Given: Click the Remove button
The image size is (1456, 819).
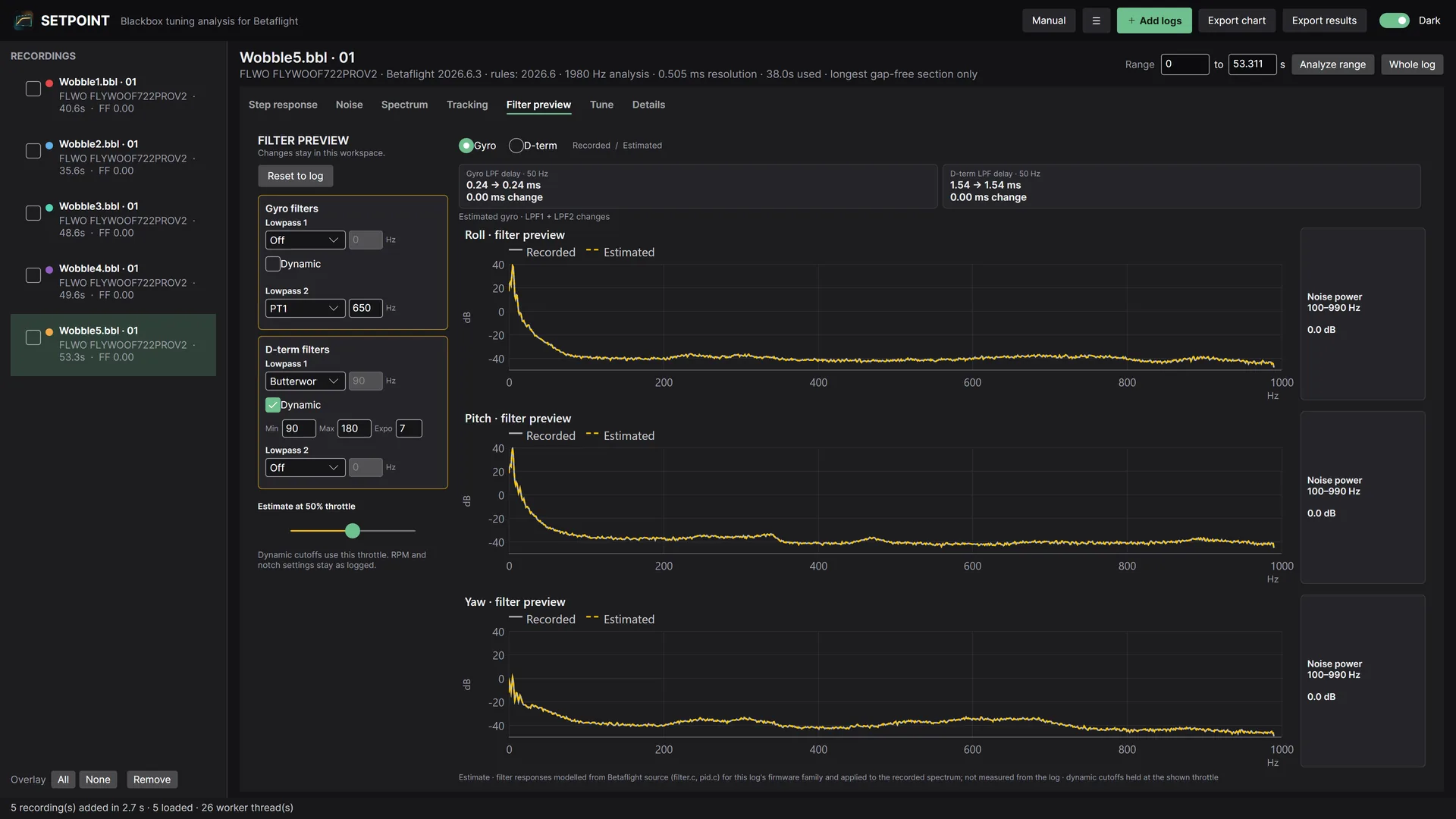Looking at the screenshot, I should (x=152, y=780).
